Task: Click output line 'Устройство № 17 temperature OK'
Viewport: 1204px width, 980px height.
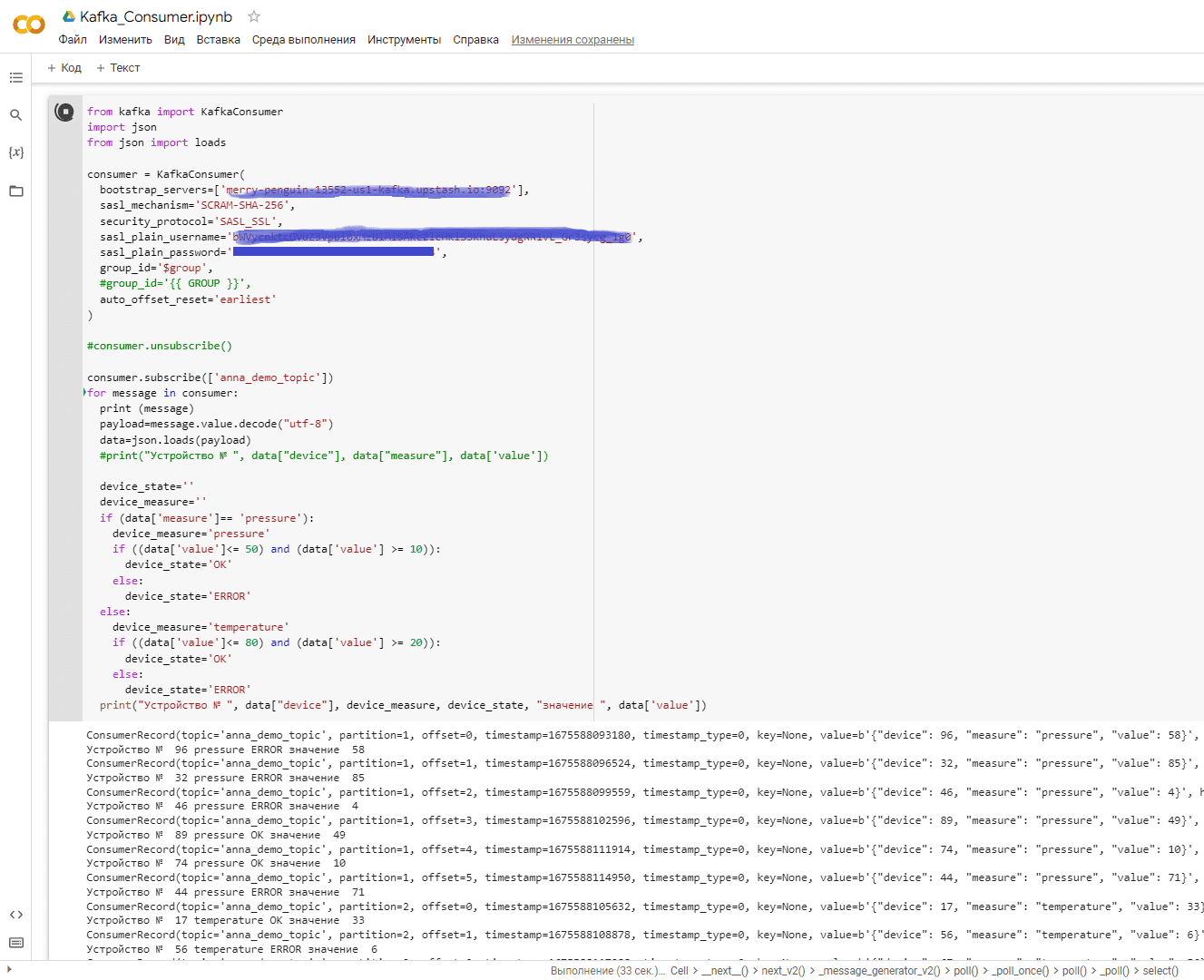Action: [225, 920]
